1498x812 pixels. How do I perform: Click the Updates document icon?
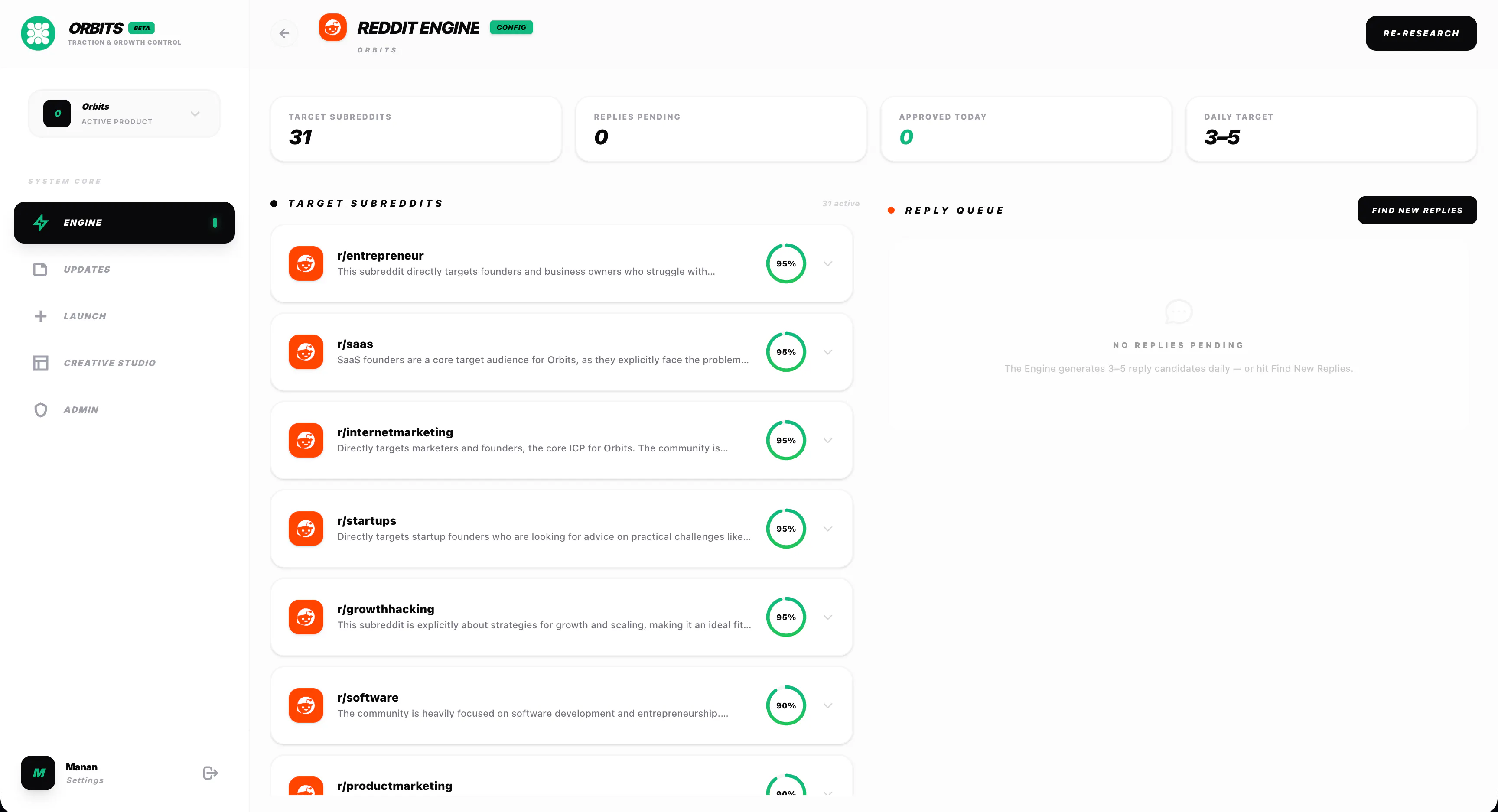40,270
